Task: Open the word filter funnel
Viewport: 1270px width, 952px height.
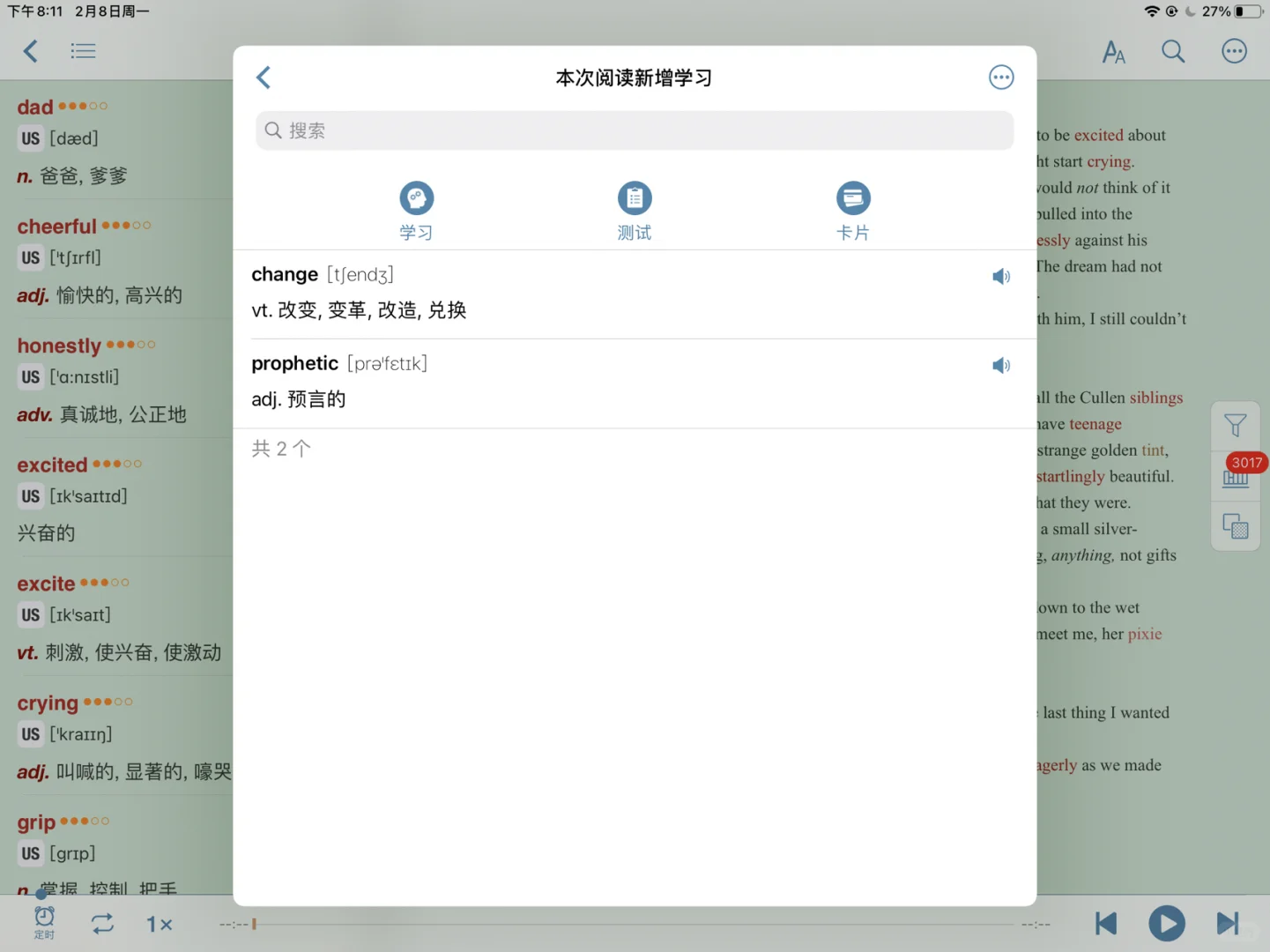Action: (x=1236, y=426)
